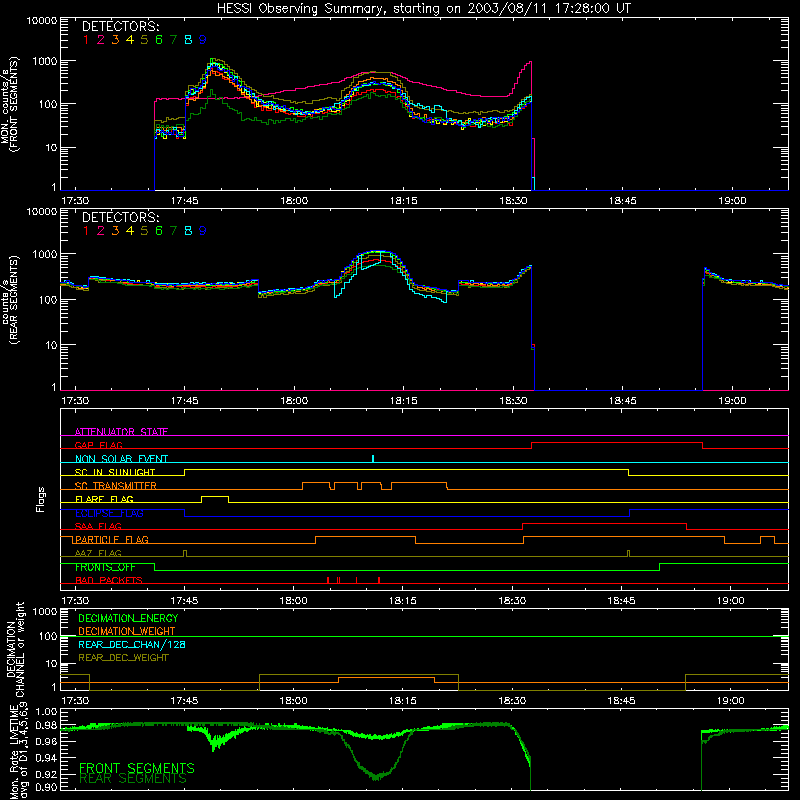Click the REAR_DEC_WEIGHT legend label
The height and width of the screenshot is (800, 800).
click(x=123, y=658)
